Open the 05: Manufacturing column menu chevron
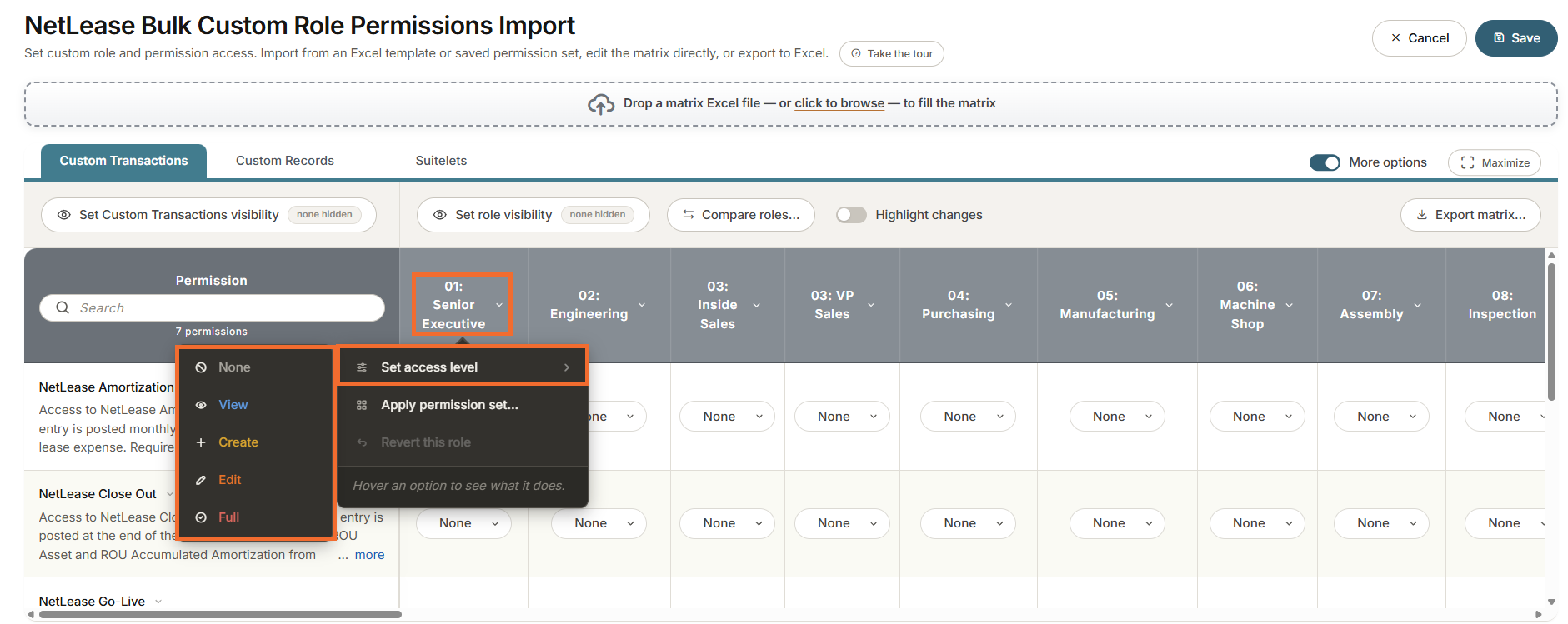This screenshot has width=1568, height=624. pos(1169,305)
